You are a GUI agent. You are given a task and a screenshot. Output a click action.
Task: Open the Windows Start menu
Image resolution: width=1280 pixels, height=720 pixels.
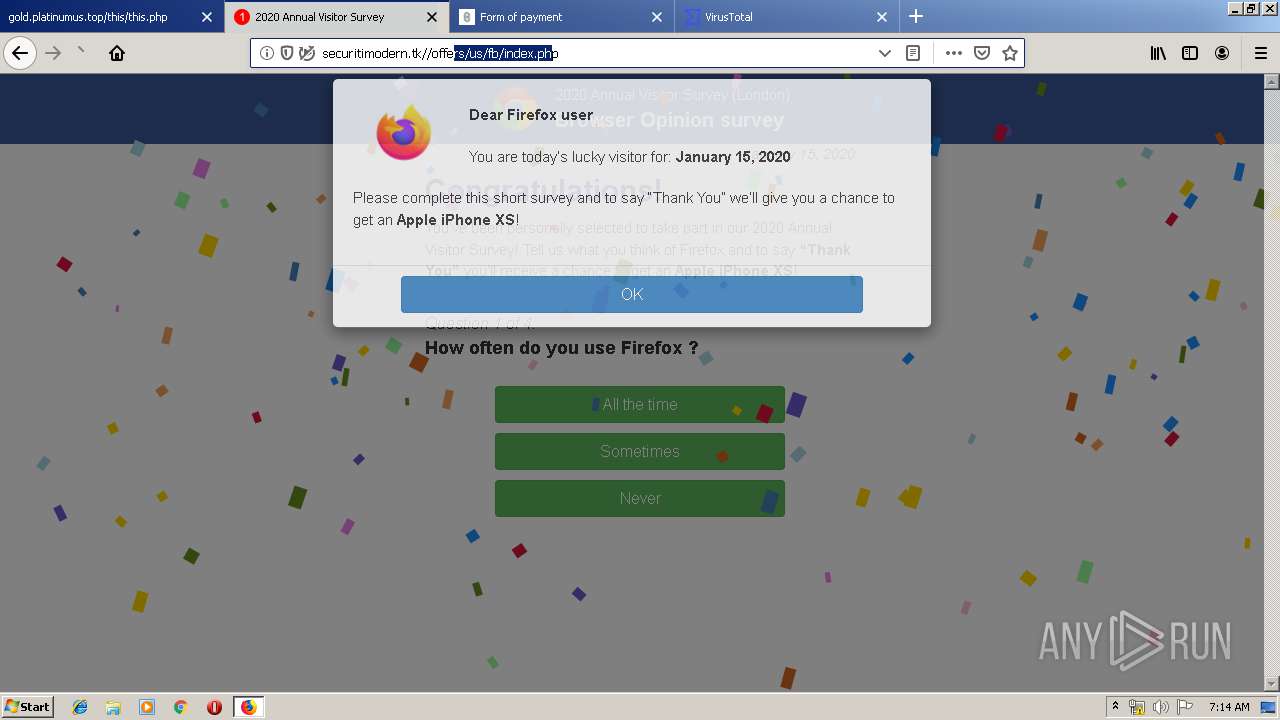pyautogui.click(x=27, y=706)
